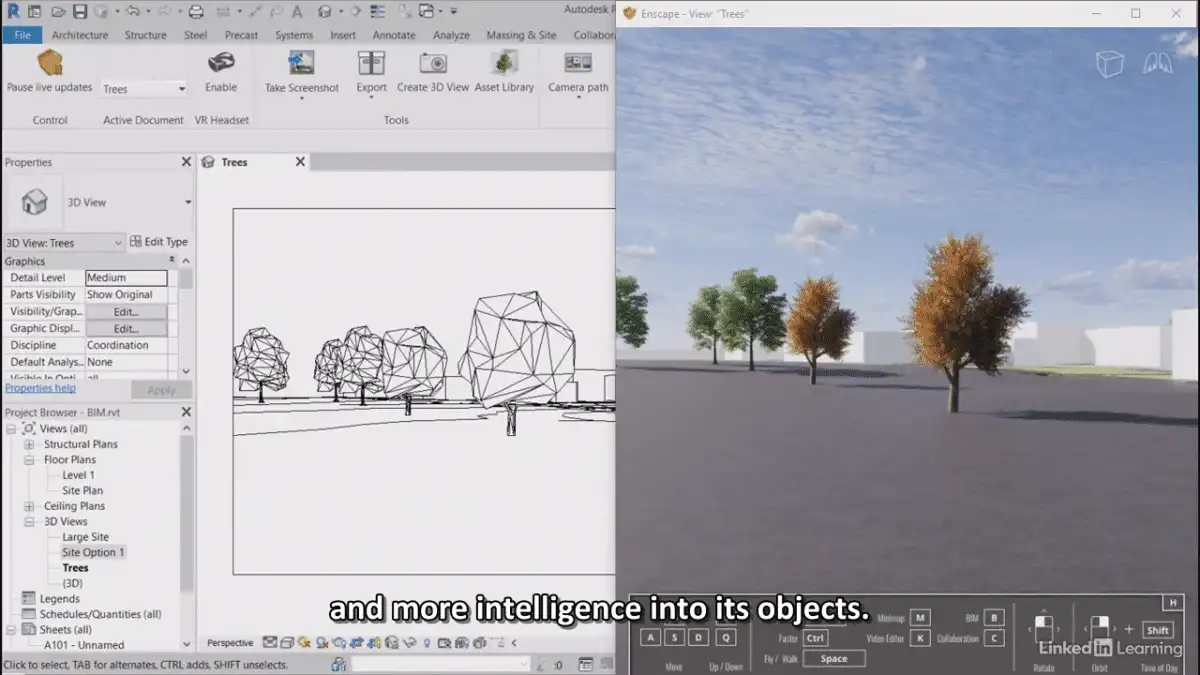Image resolution: width=1200 pixels, height=675 pixels.
Task: Click the Undo arrow in quick access toolbar
Action: pyautogui.click(x=131, y=12)
